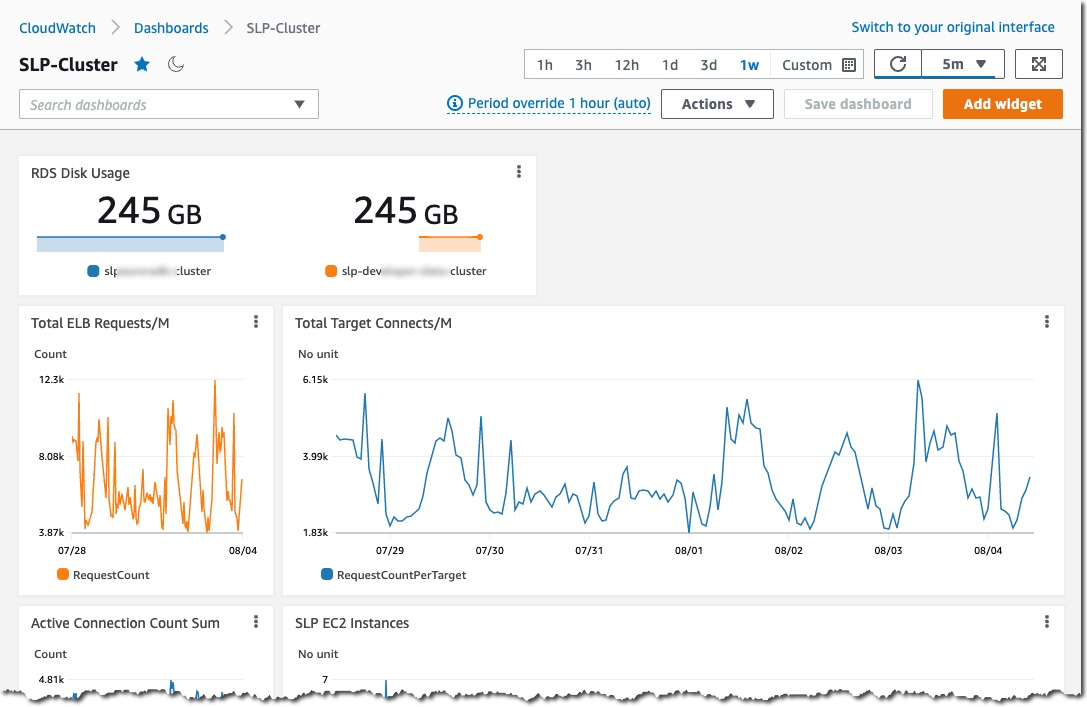Screen dimensions: 1087x707
Task: Click the orange RequestCount legend swatch
Action: (x=63, y=575)
